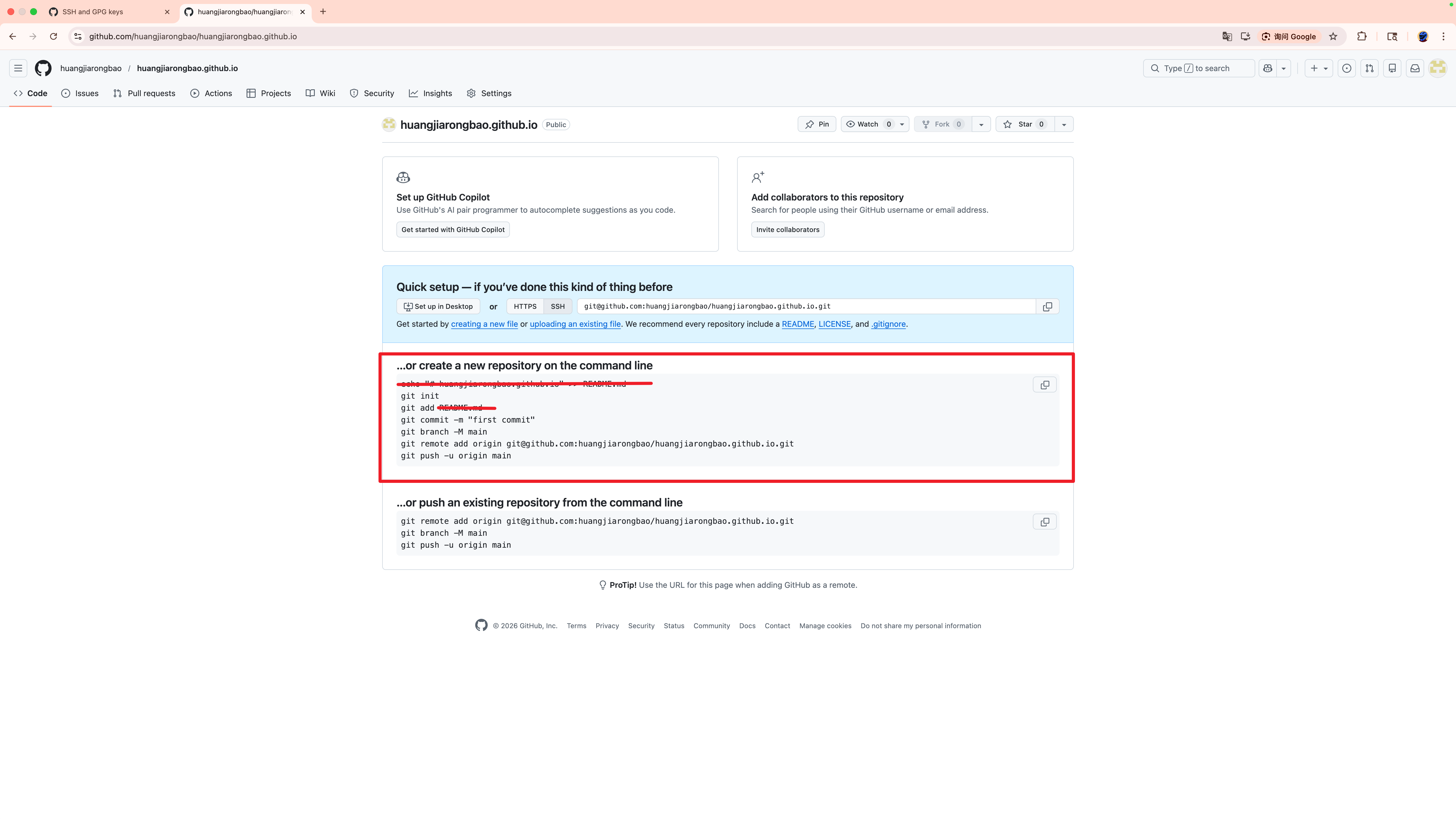The height and width of the screenshot is (819, 1456).
Task: Click the 'Invite collaborators' button
Action: 787,229
